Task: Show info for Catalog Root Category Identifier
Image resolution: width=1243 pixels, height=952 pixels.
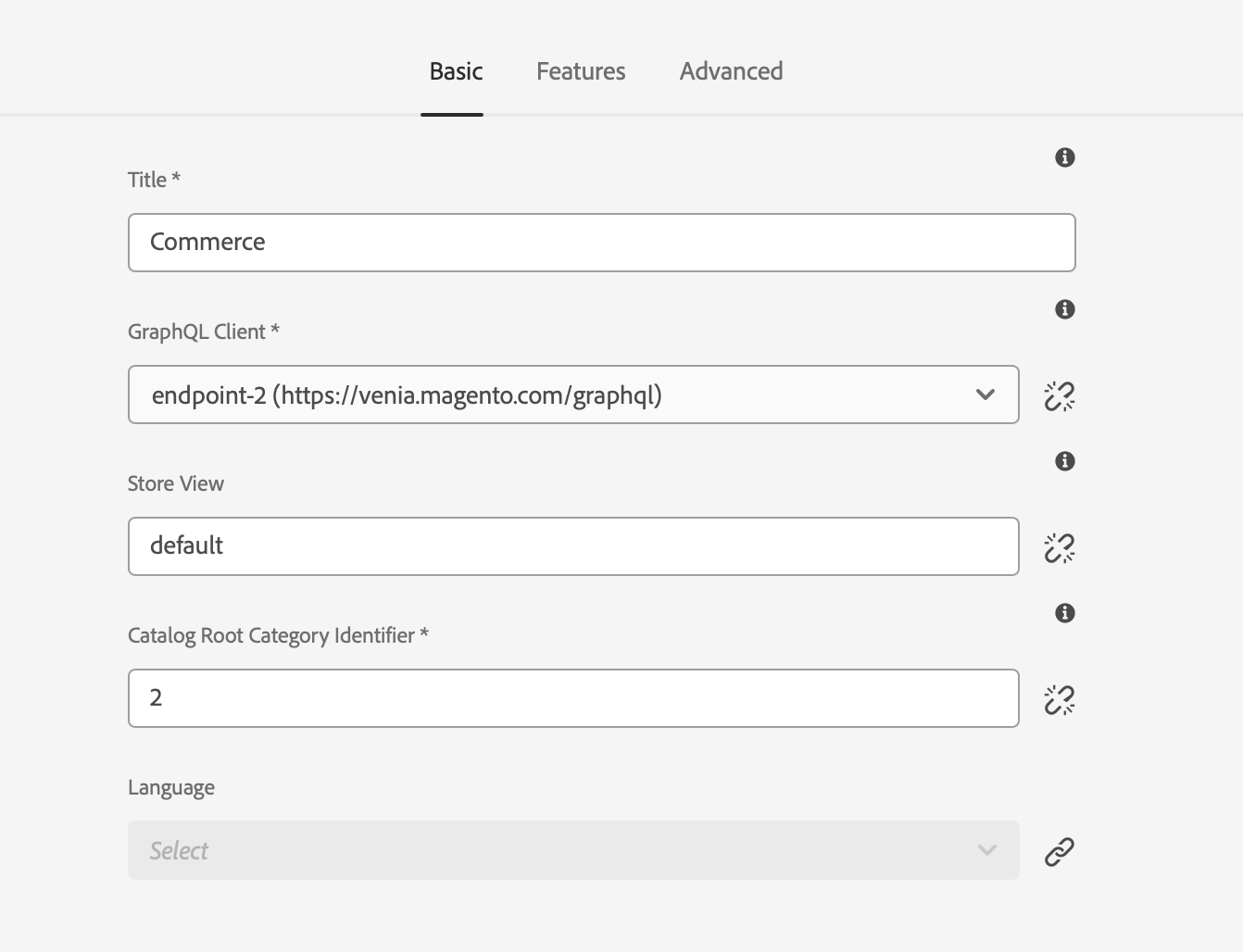Action: pyautogui.click(x=1064, y=613)
